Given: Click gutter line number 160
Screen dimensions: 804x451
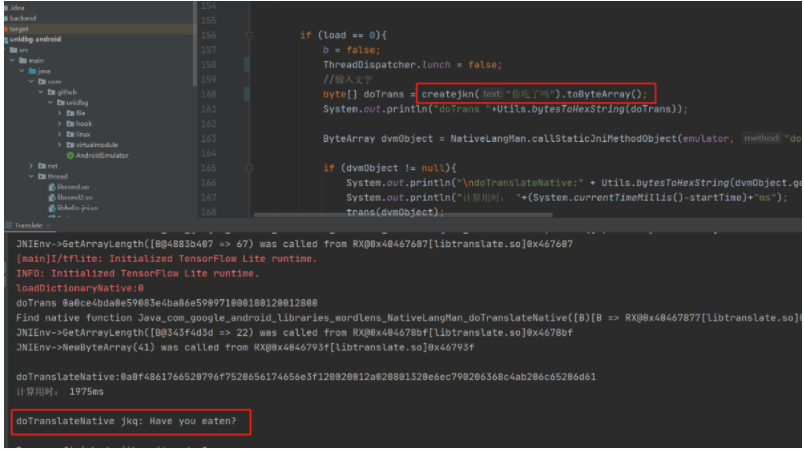Looking at the screenshot, I should tap(209, 94).
